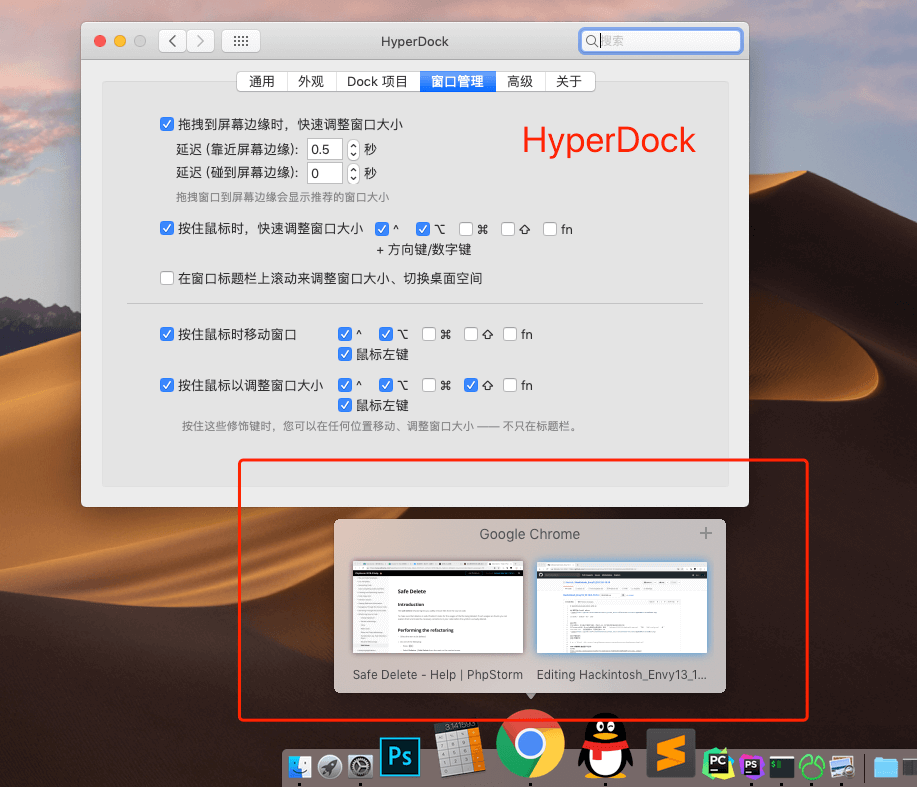
Task: Go back with toolbar back arrow
Action: click(x=174, y=41)
